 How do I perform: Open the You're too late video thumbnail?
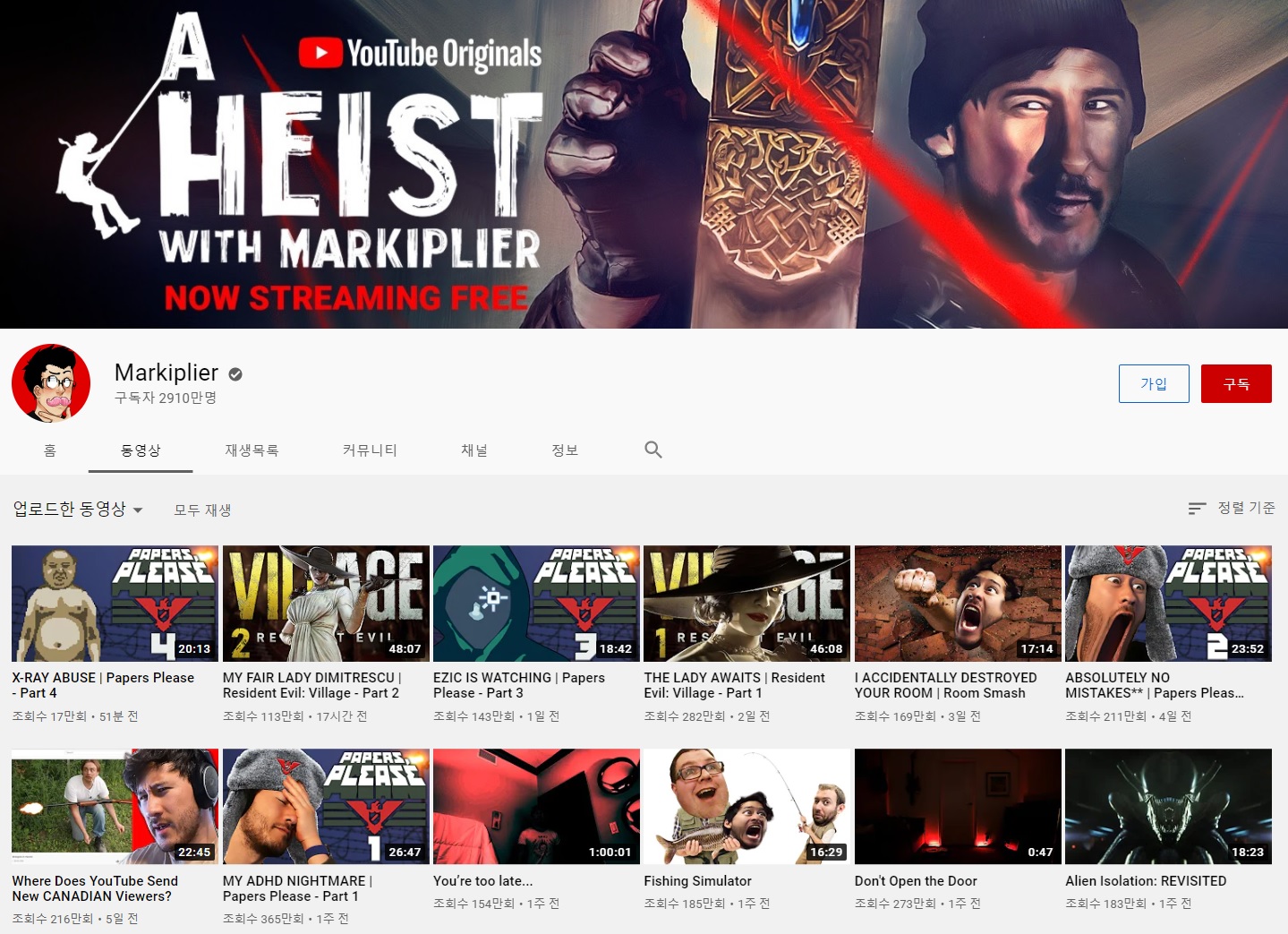coord(536,807)
